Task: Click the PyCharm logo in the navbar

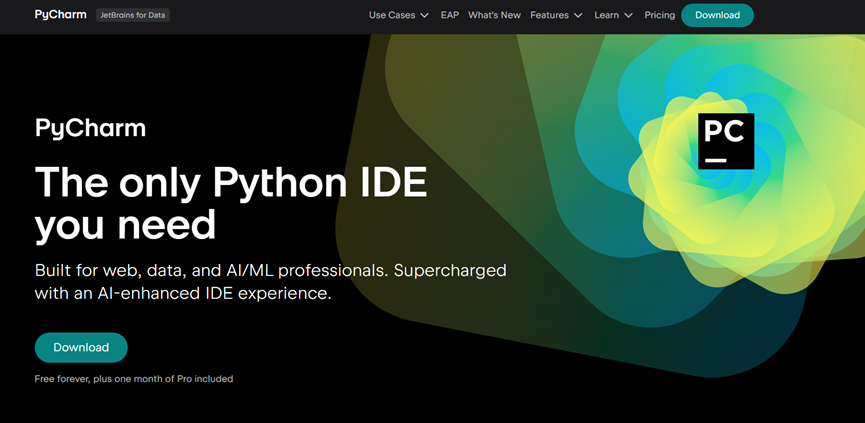Action: pyautogui.click(x=61, y=15)
